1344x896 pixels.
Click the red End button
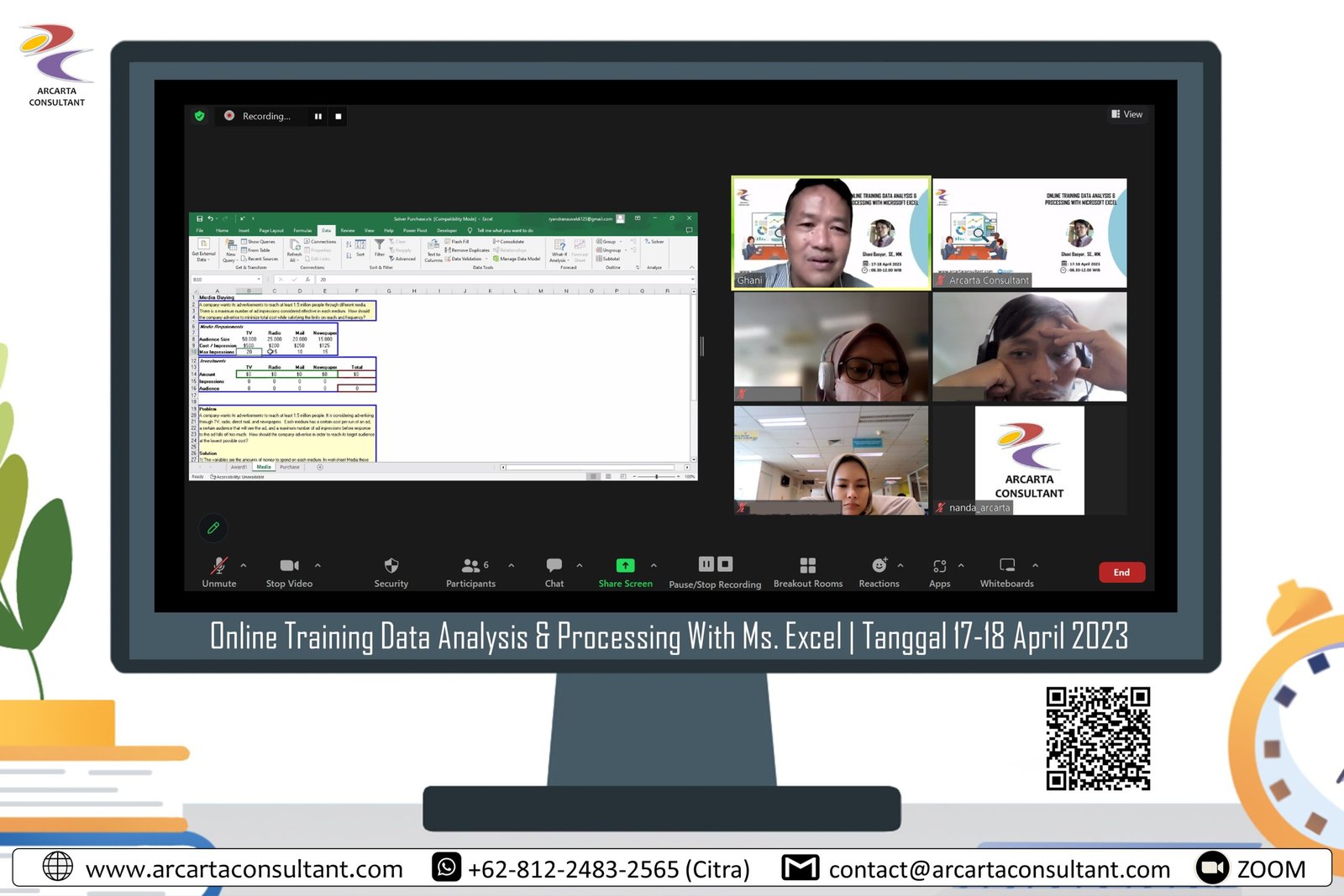pos(1121,573)
